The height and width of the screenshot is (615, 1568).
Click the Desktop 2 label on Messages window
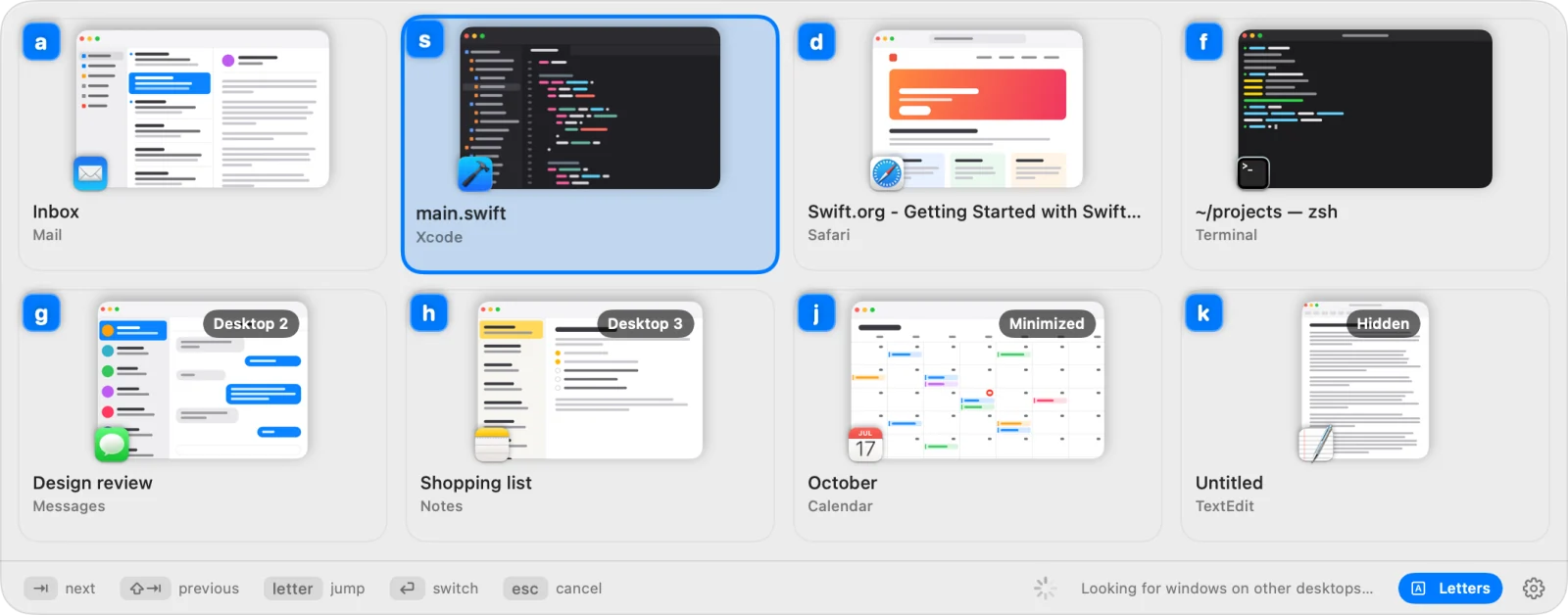251,324
